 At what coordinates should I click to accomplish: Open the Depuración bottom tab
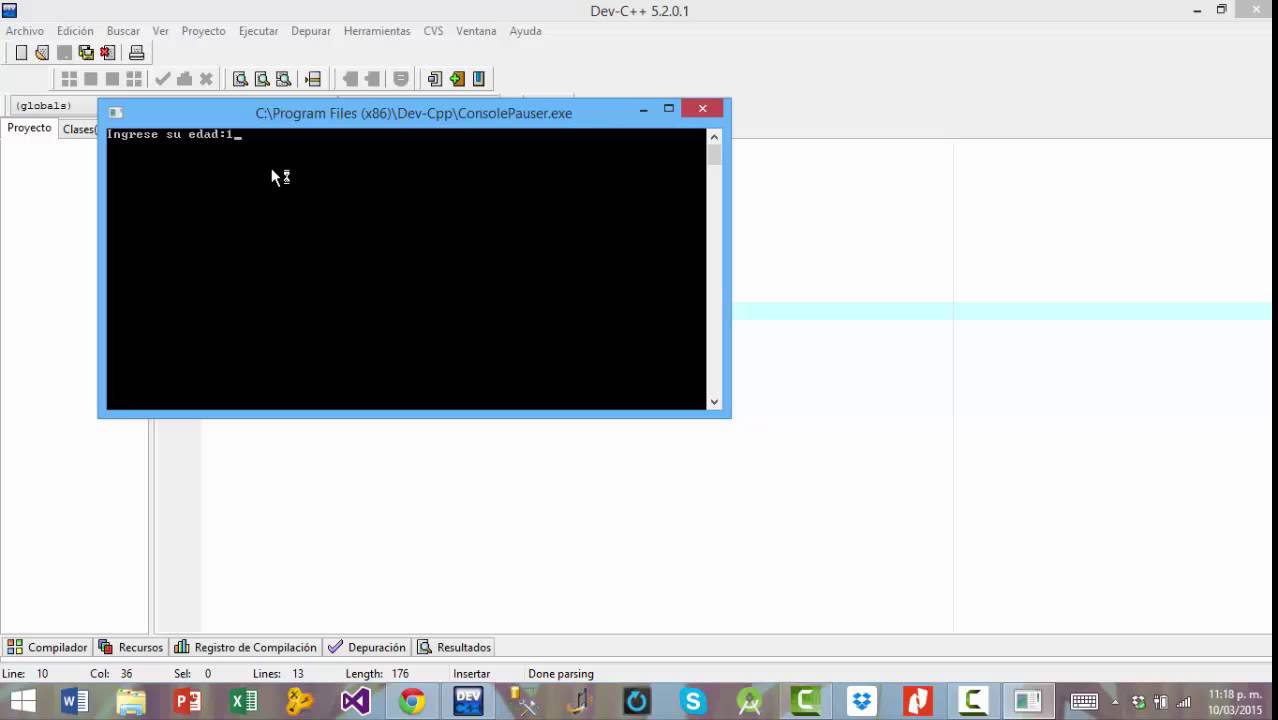pyautogui.click(x=366, y=647)
